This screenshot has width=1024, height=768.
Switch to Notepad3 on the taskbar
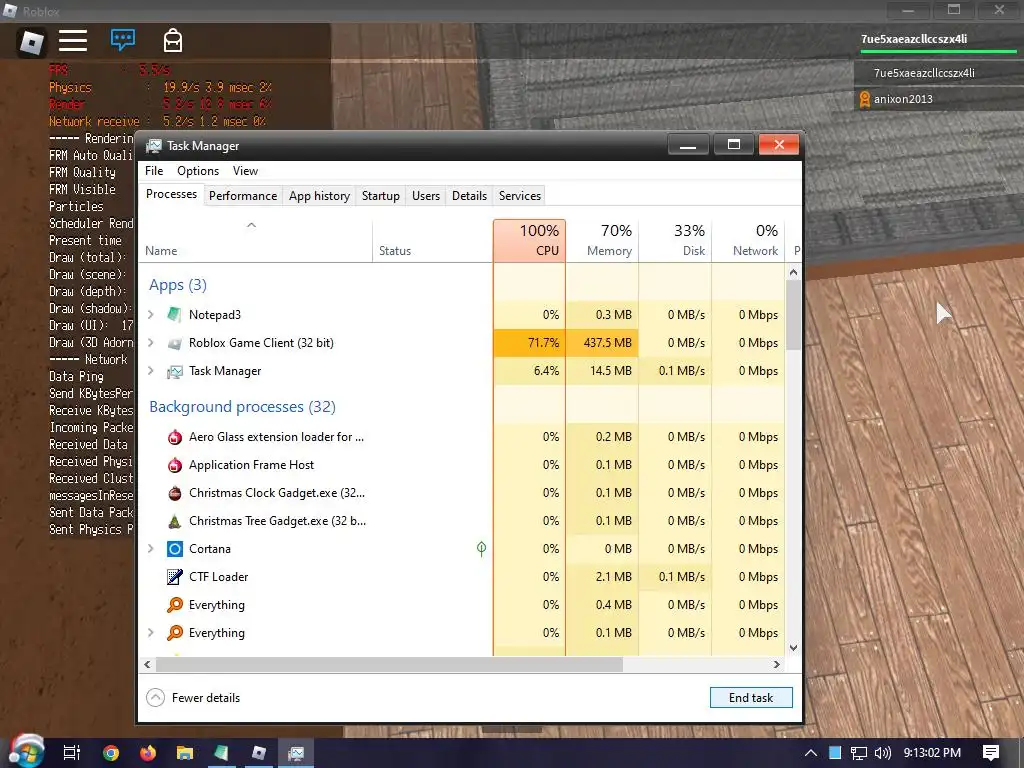click(221, 753)
